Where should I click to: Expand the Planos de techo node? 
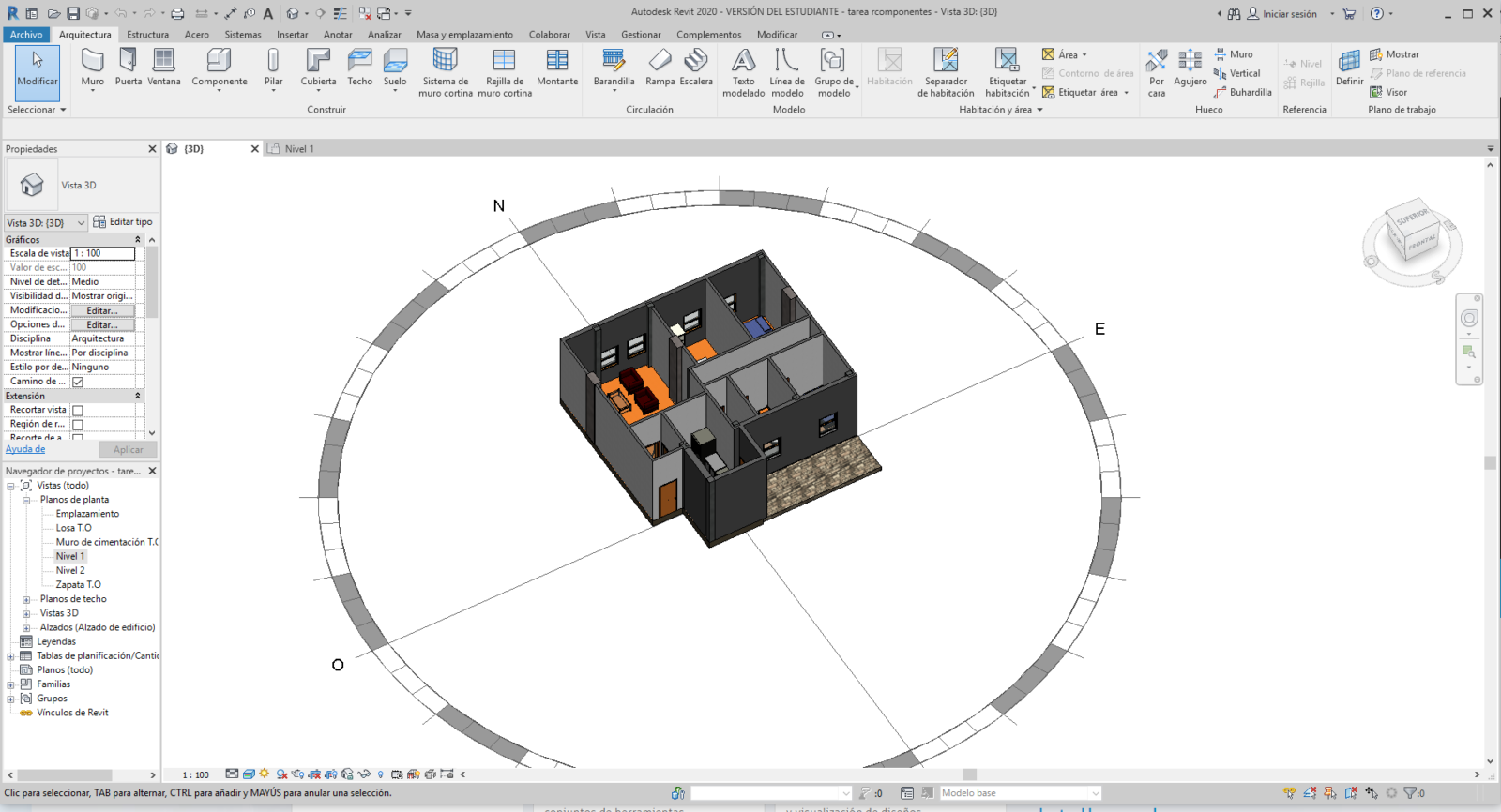(26, 599)
